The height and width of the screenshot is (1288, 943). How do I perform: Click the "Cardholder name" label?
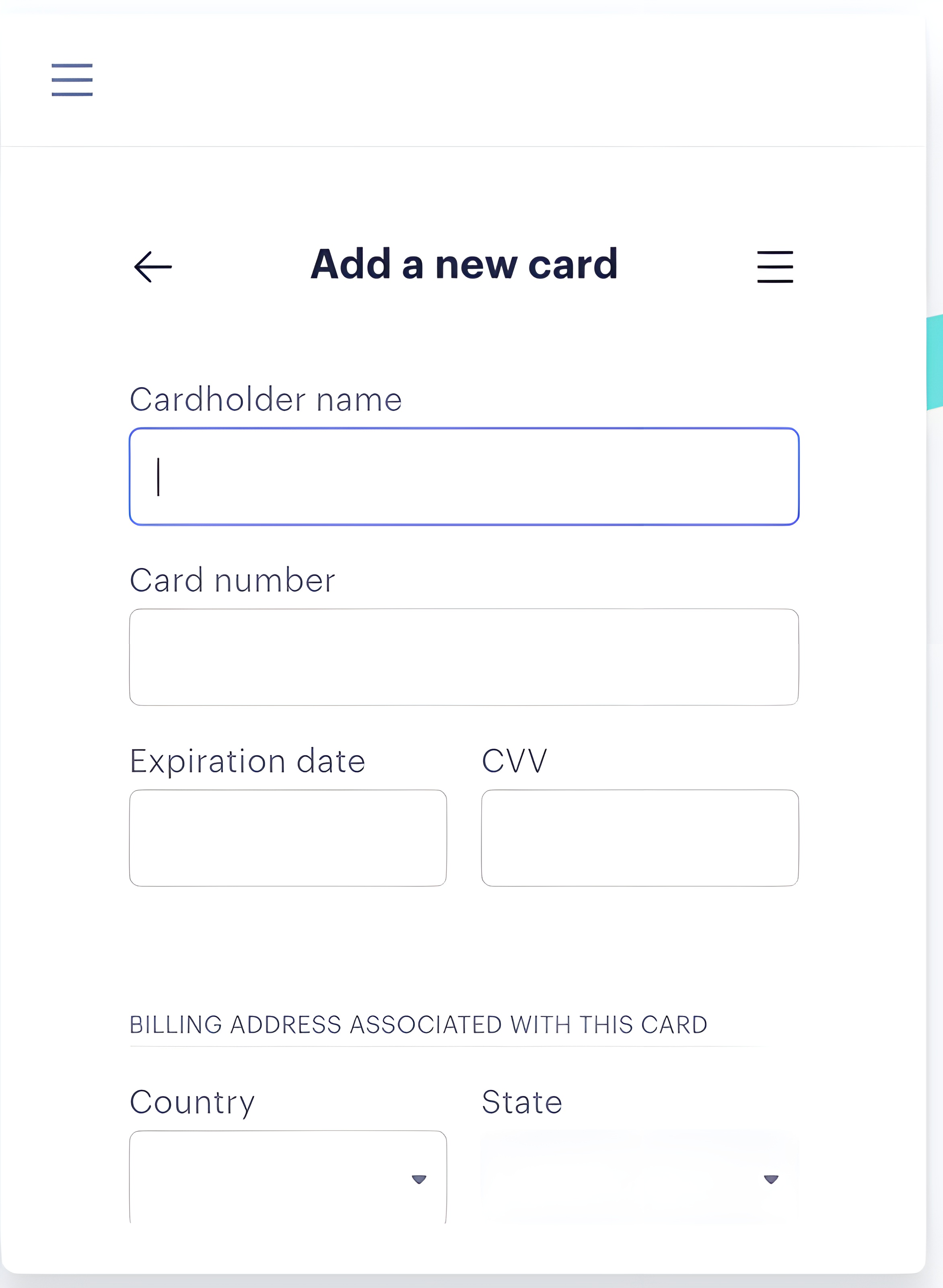pos(266,399)
